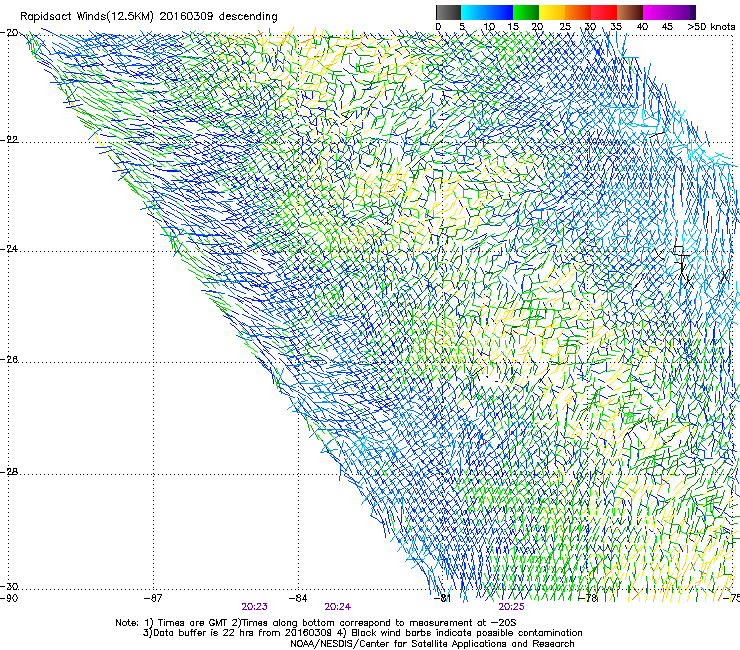Viewport: 740px width, 650px height.
Task: Click the '-30' latitude axis label
Action: pyautogui.click(x=9, y=587)
